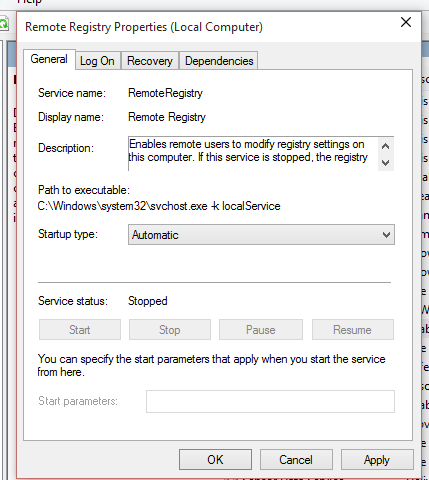
Task: Select the svchost.exe executable path text
Action: [x=159, y=206]
